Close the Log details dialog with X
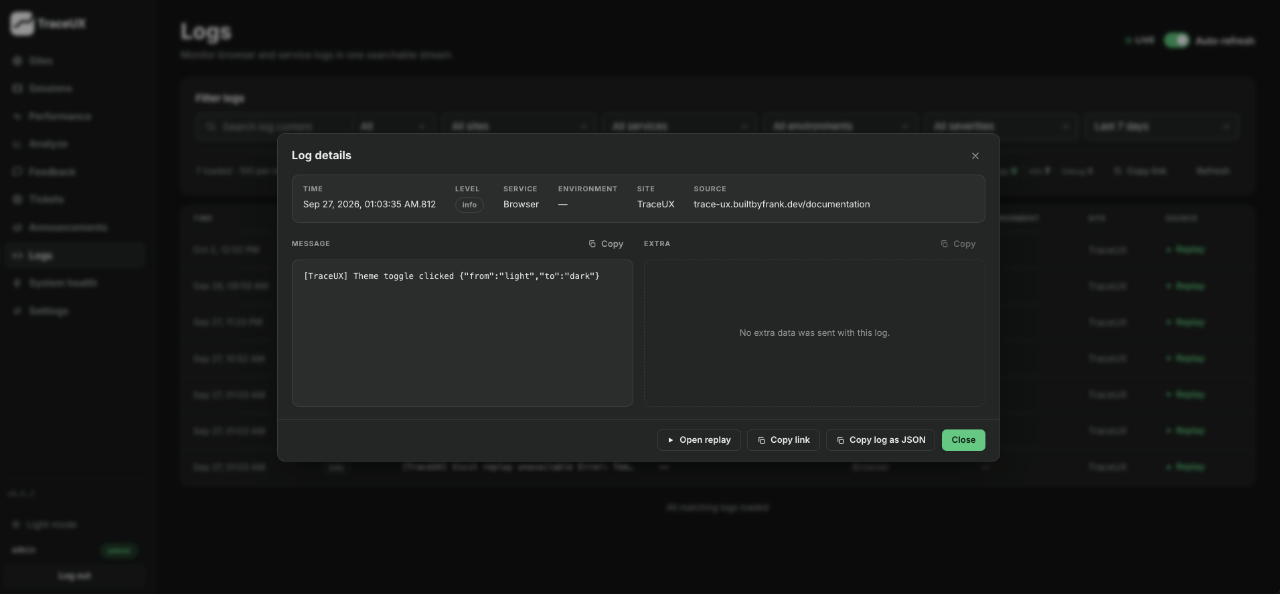The image size is (1280, 594). click(975, 156)
